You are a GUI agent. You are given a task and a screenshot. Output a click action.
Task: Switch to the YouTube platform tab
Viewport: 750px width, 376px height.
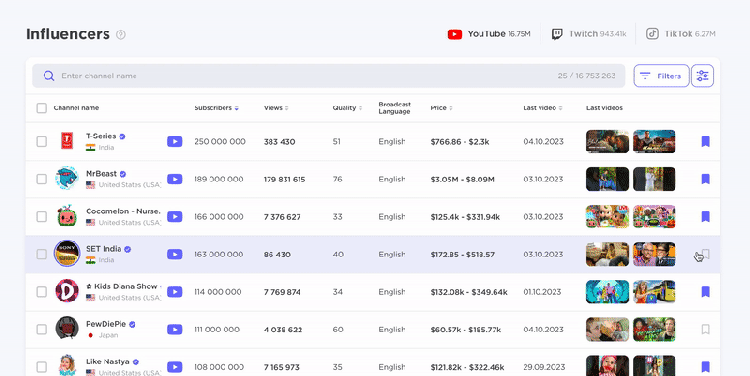click(489, 34)
